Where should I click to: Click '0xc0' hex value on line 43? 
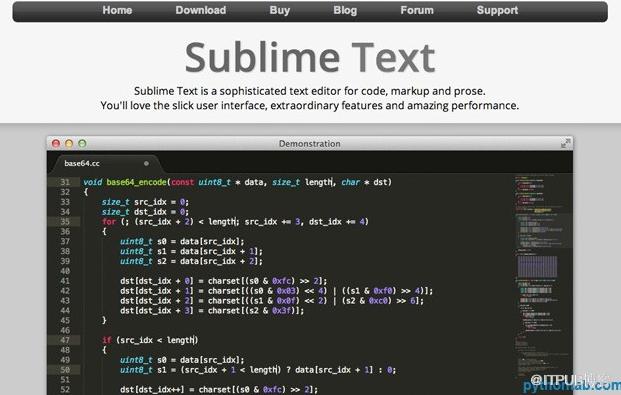click(378, 301)
